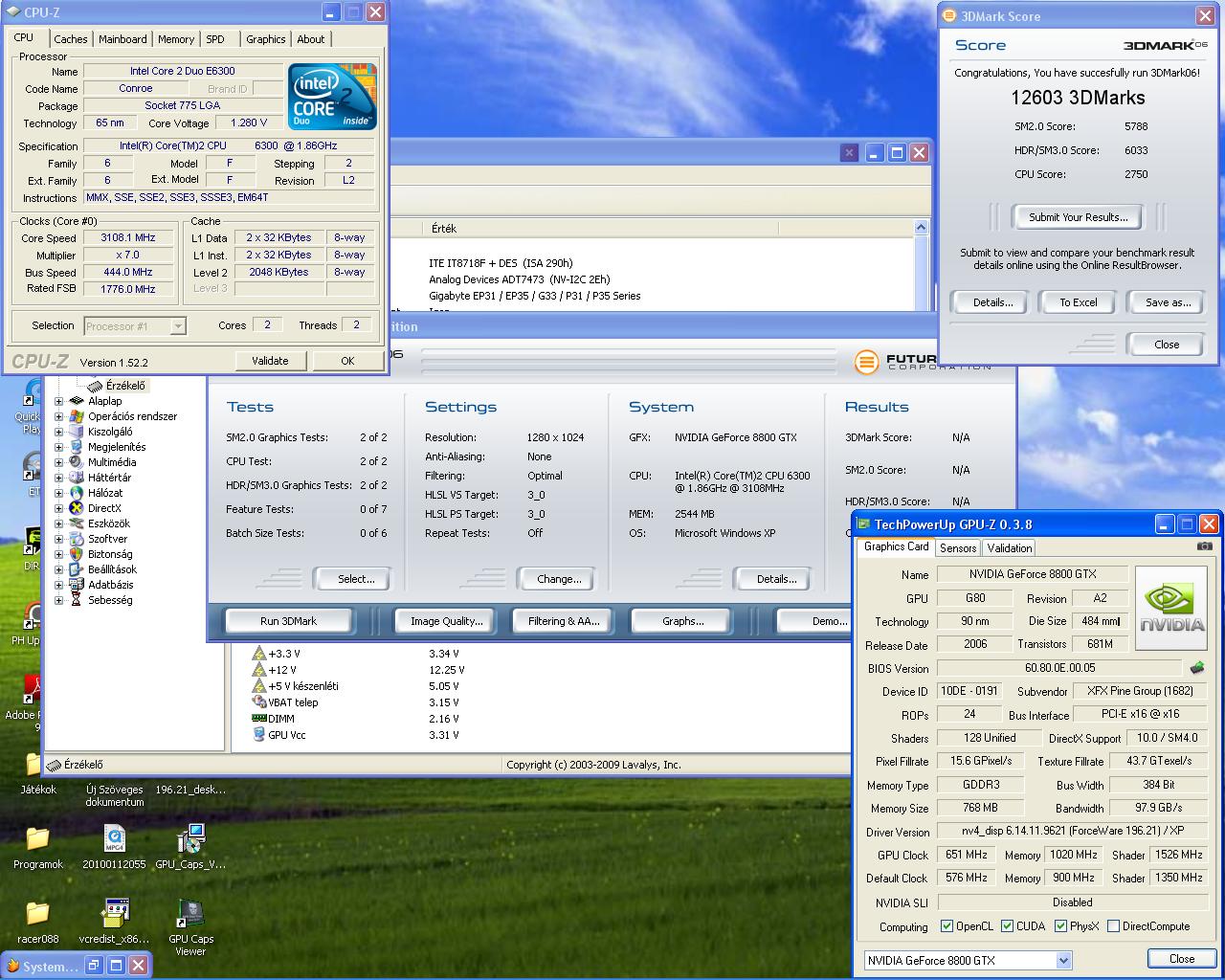The width and height of the screenshot is (1225, 980).
Task: Select the 20100112055 MPG4 file icon
Action: pos(114,838)
